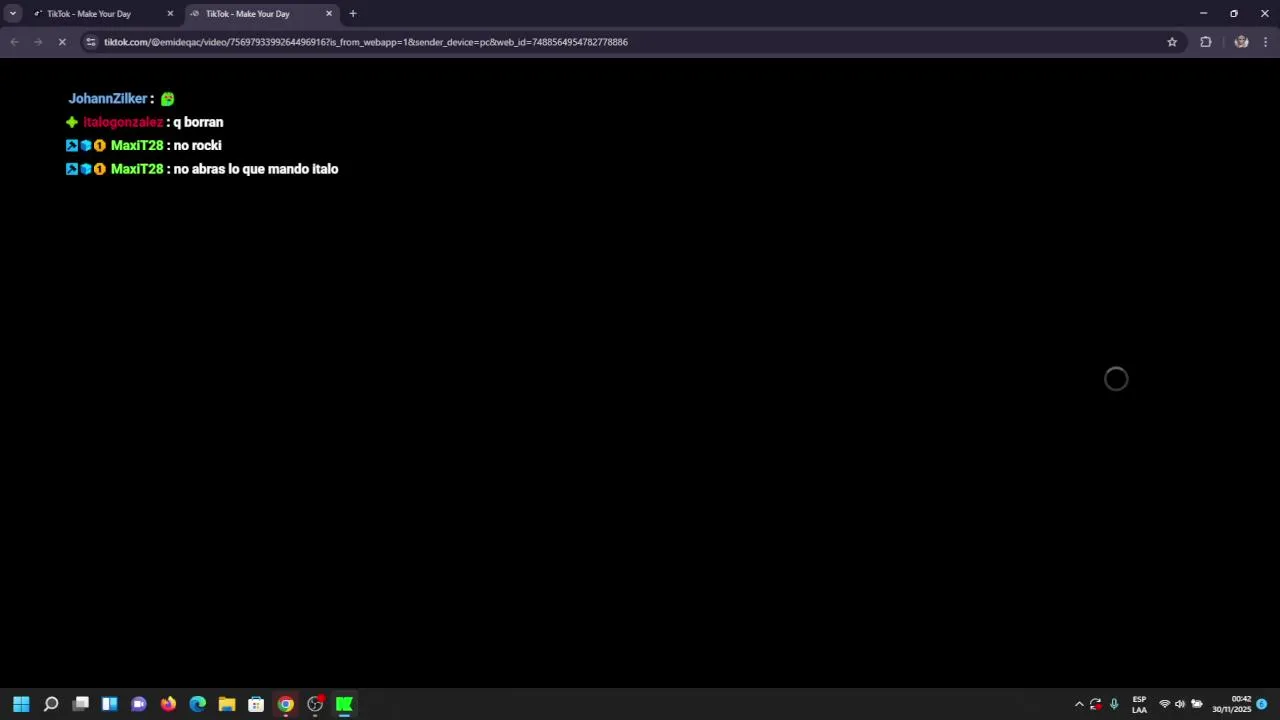This screenshot has height=720, width=1280.
Task: Open File Explorer from taskbar
Action: 227,704
